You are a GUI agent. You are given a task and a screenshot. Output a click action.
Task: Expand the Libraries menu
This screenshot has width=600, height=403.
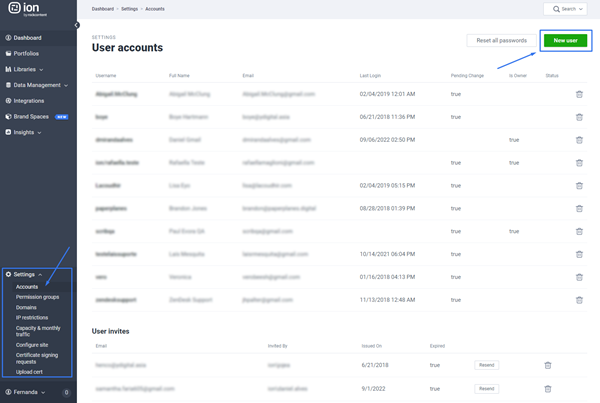tap(28, 70)
